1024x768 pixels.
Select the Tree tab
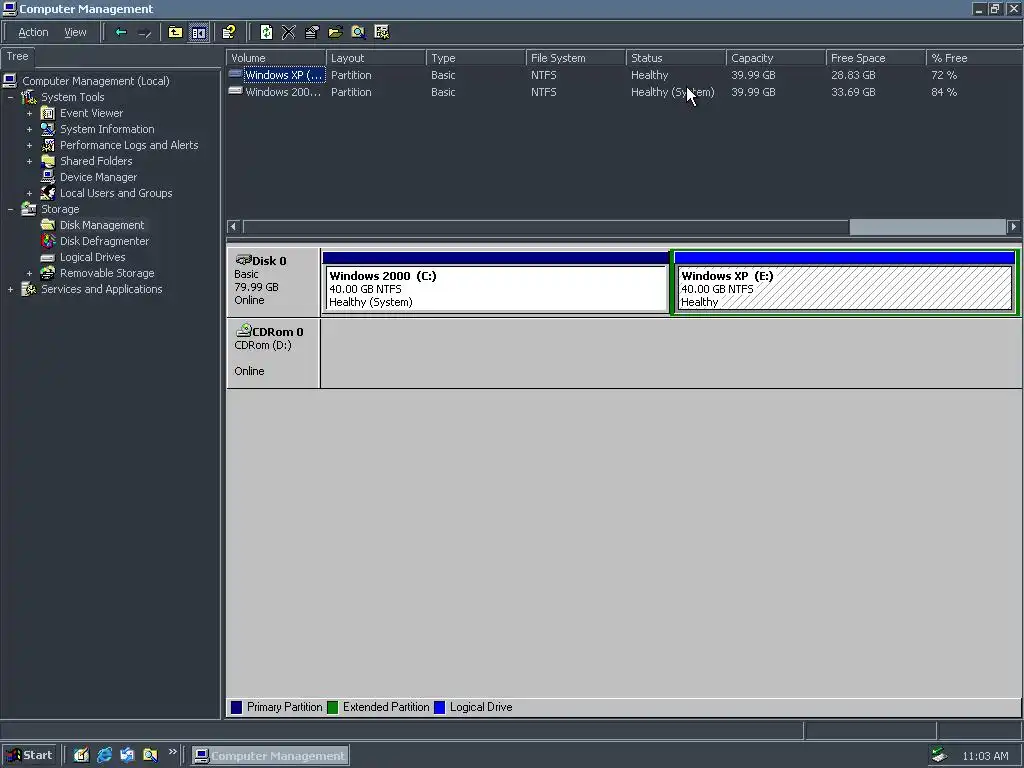coord(17,56)
